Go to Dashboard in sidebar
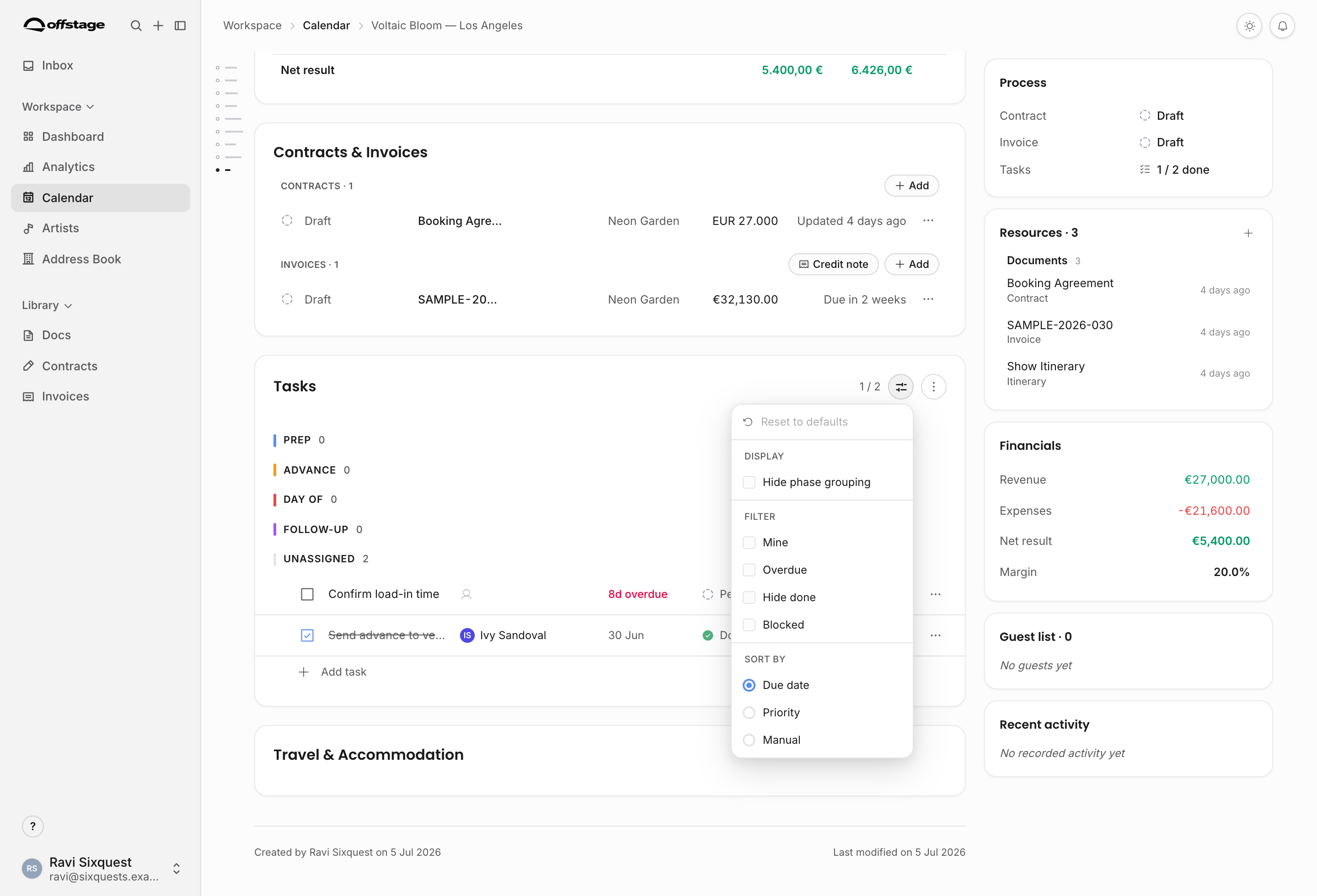1317x896 pixels. click(x=100, y=137)
